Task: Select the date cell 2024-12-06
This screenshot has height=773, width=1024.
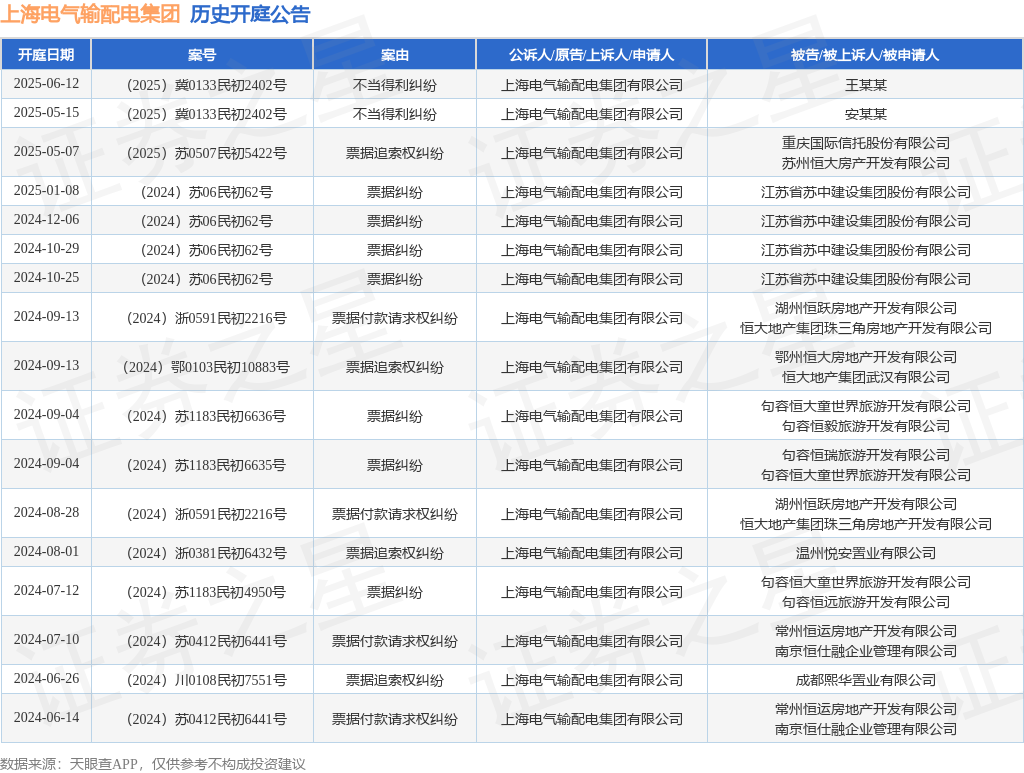Action: [46, 220]
